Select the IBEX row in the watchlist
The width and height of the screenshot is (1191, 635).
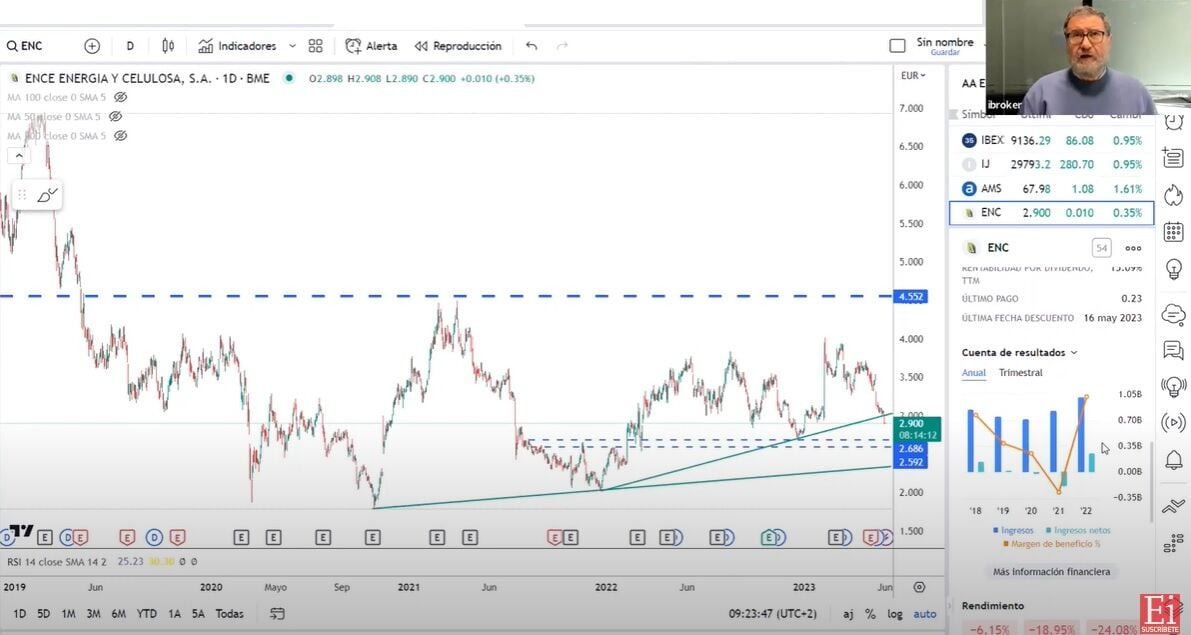coord(1051,141)
